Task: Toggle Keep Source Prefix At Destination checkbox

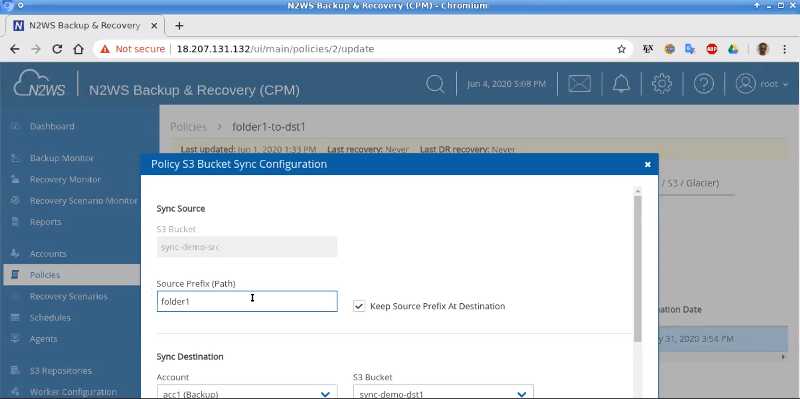Action: [x=359, y=306]
